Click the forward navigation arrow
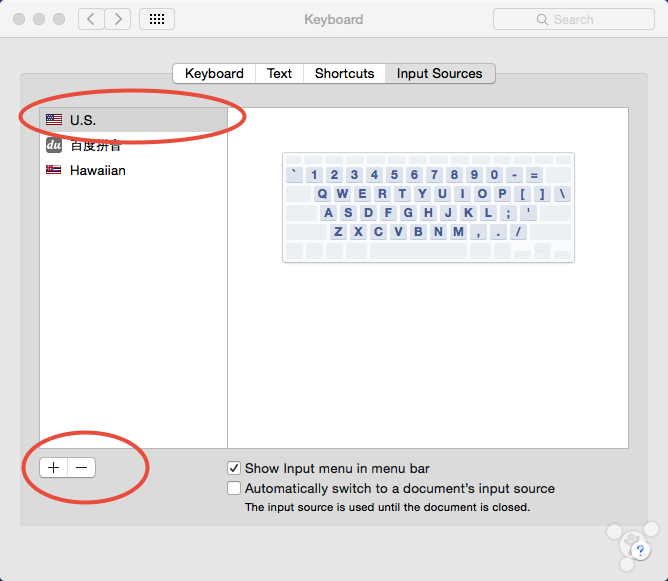 117,19
